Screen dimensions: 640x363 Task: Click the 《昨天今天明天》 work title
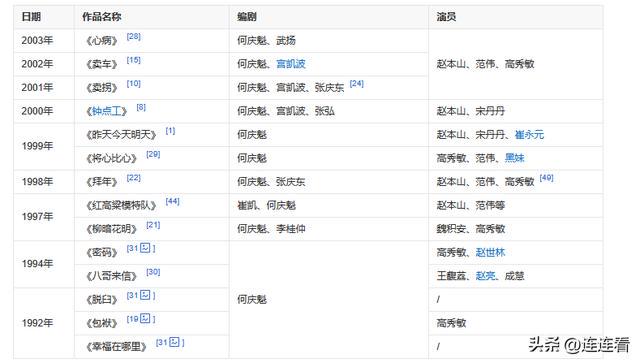(x=121, y=135)
